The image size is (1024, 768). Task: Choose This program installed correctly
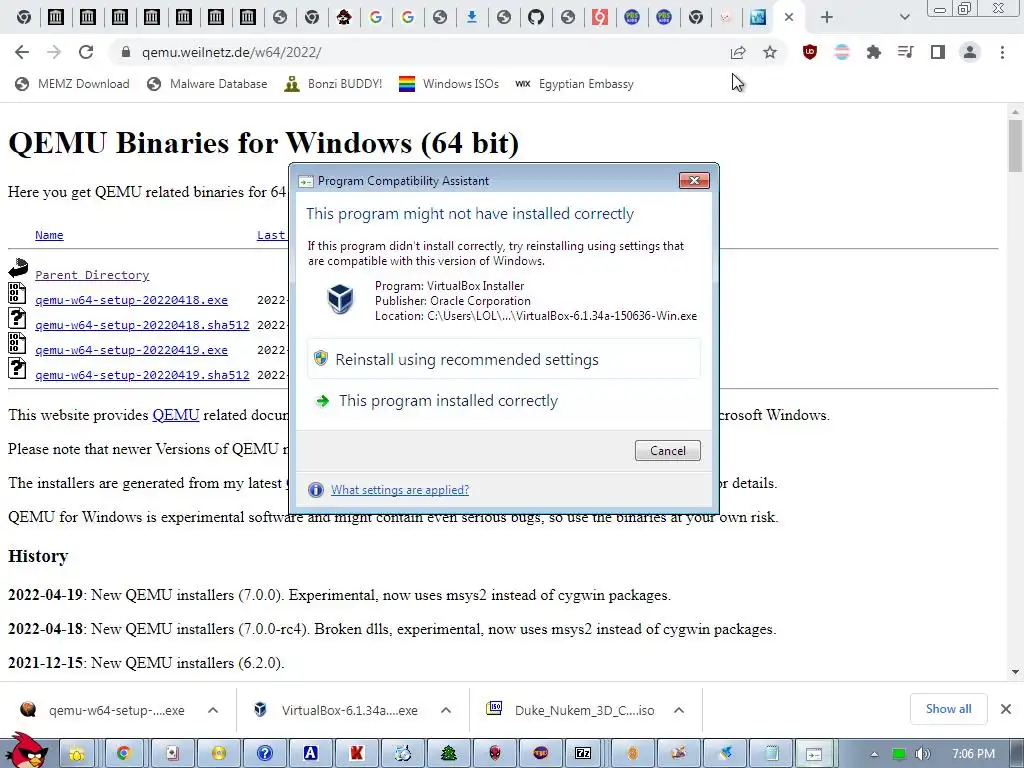click(504, 400)
